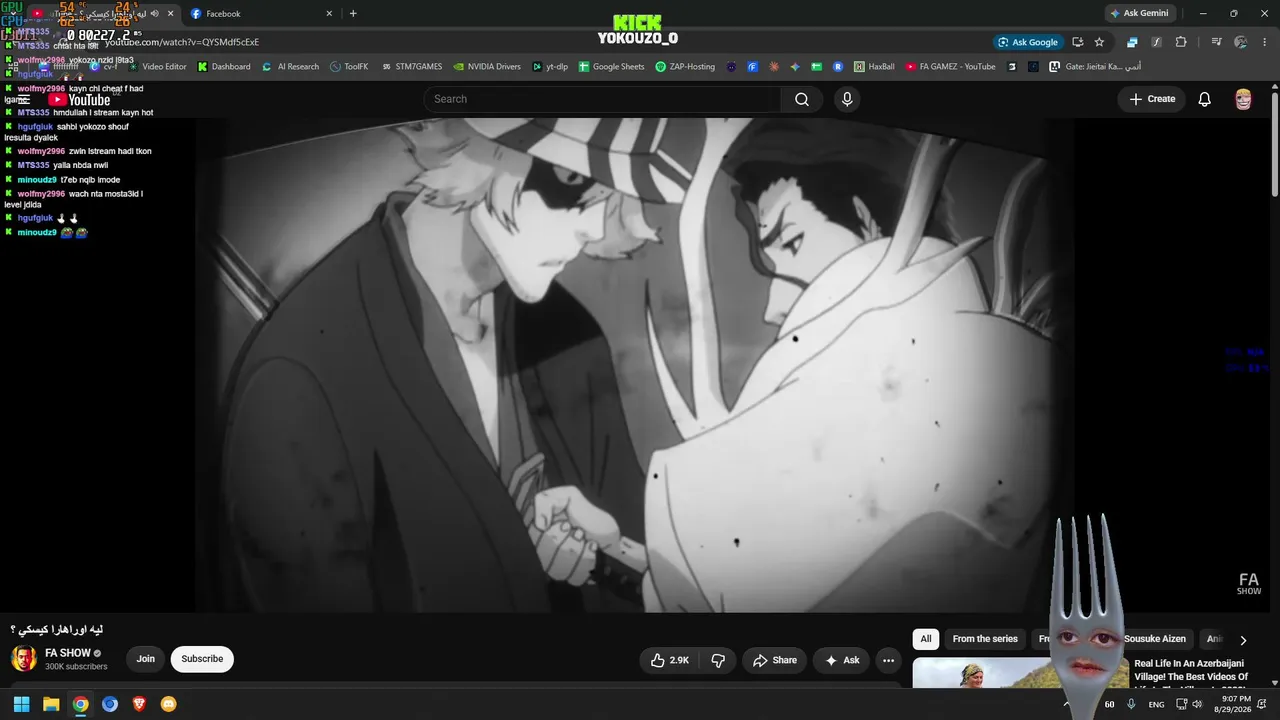The image size is (1280, 720).
Task: Click the magnifier search button on YouTube
Action: (x=802, y=99)
